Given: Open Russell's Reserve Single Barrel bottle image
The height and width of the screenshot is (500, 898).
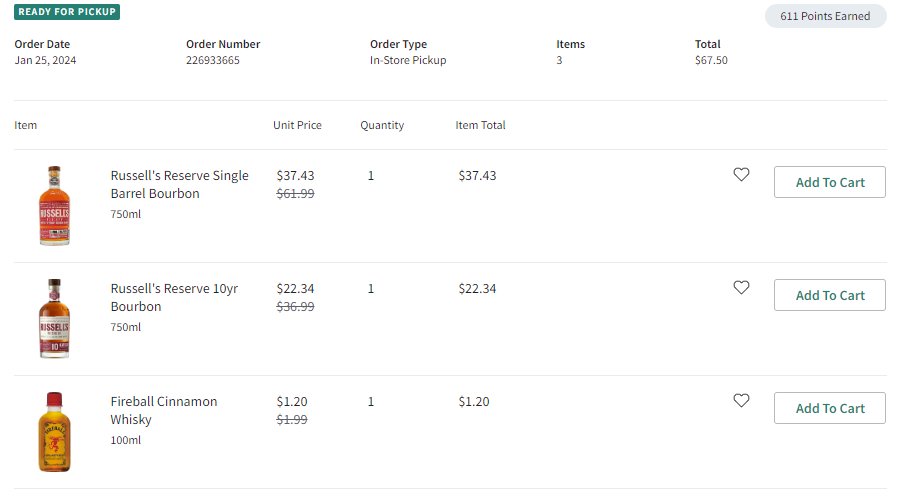Looking at the screenshot, I should point(54,206).
